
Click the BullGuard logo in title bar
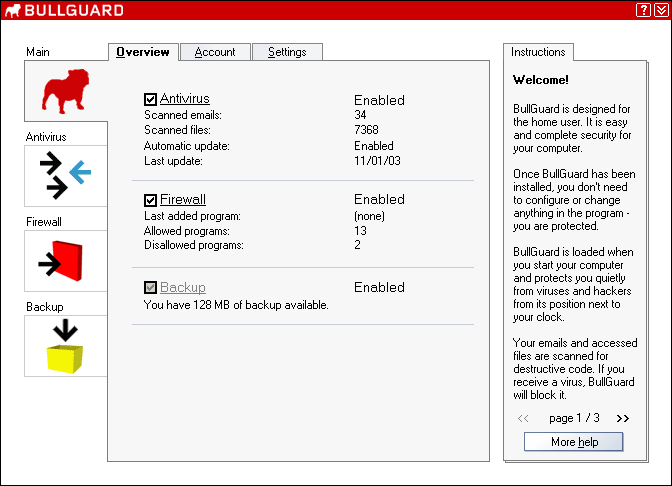[64, 10]
